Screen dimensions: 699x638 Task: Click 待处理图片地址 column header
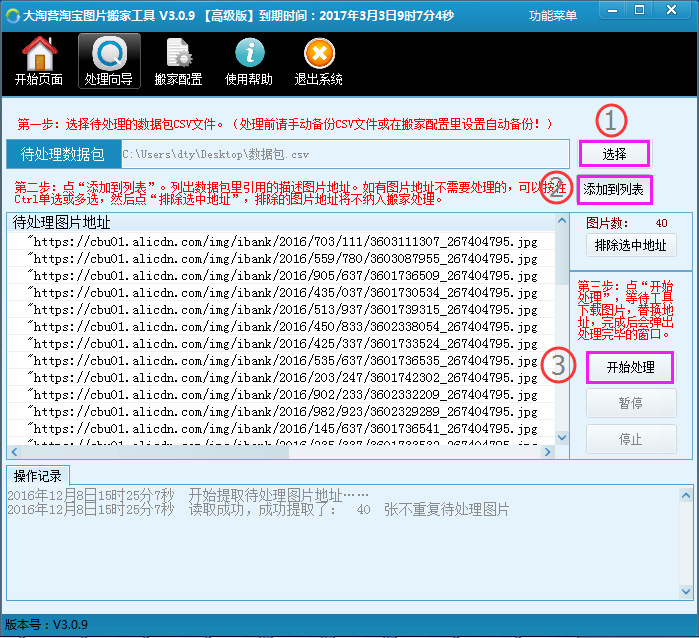coord(281,222)
